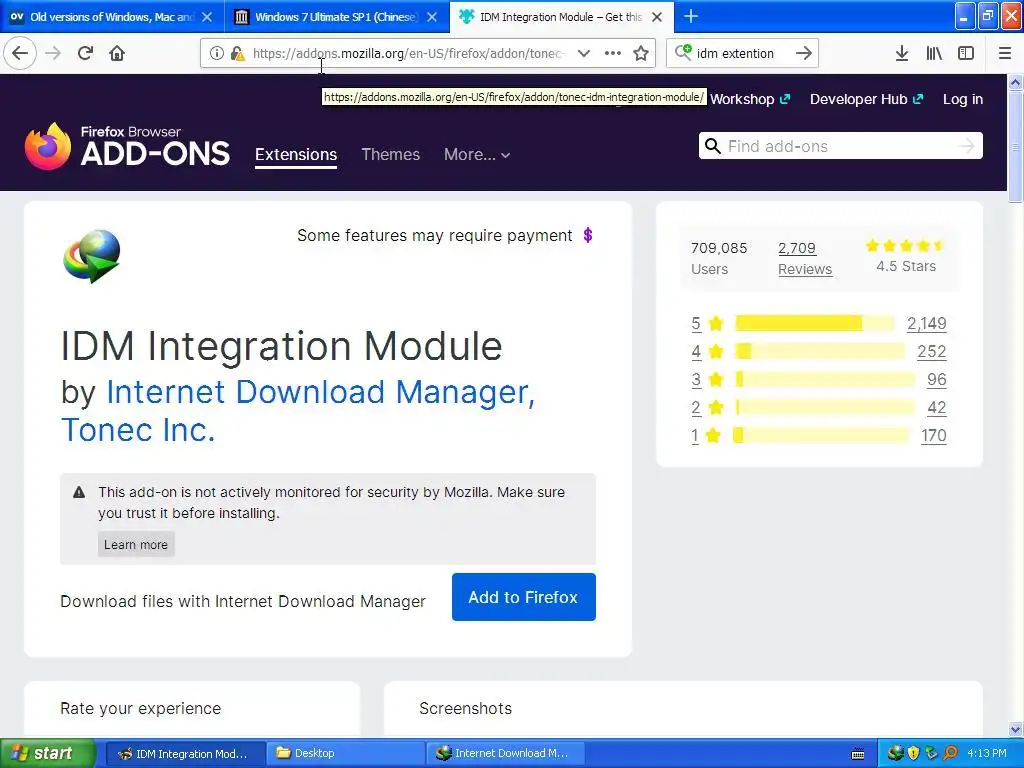
Task: Filter by 1 star reviews bar
Action: 821,436
